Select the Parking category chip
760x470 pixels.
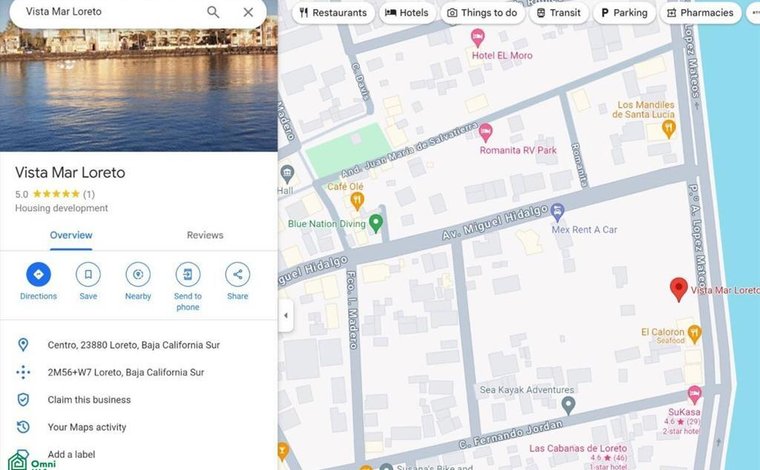tap(624, 13)
